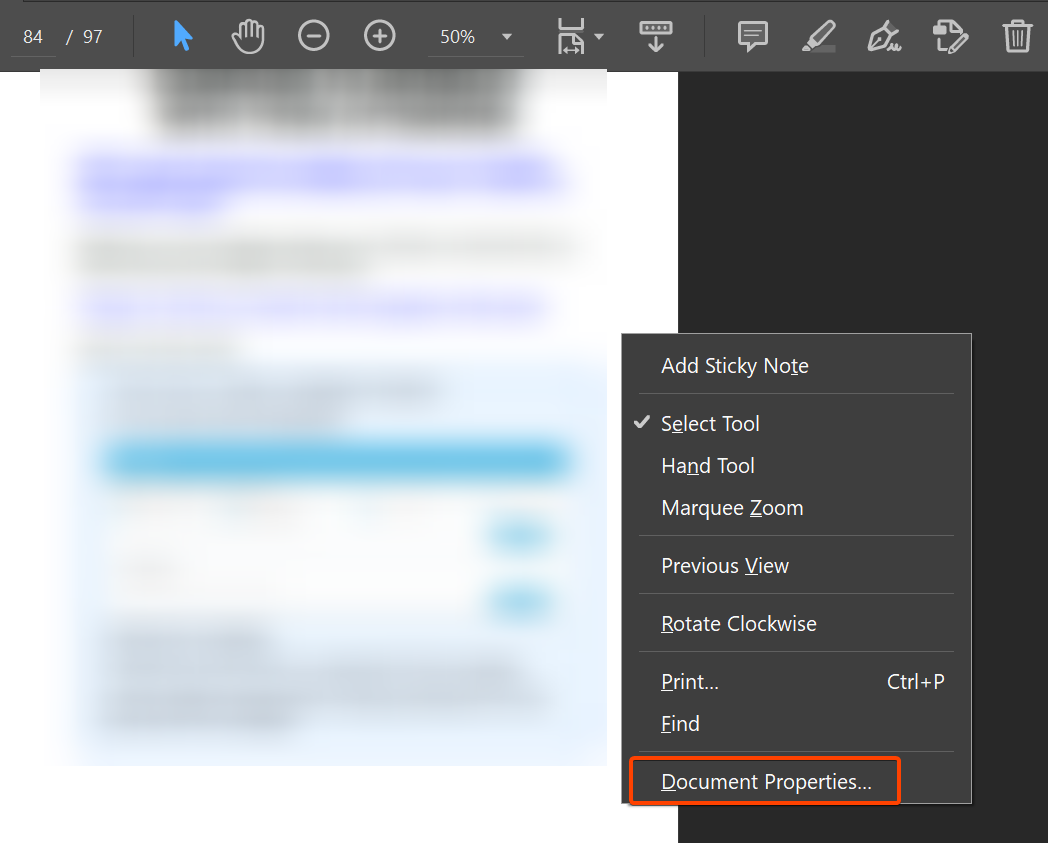Screen dimensions: 1048x843
Task: Click the Edit PDF pencil icon
Action: click(950, 36)
